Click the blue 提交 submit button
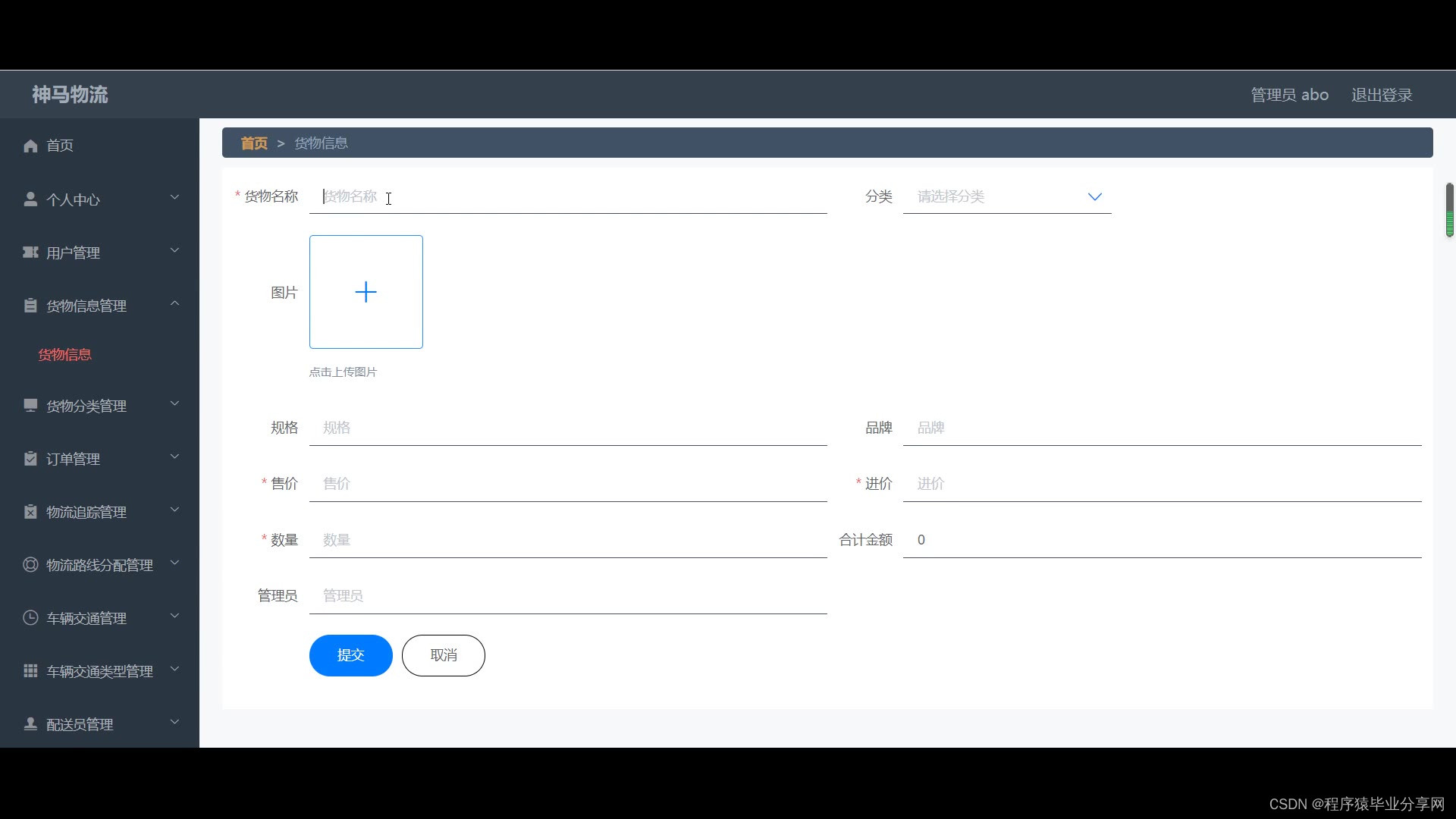Image resolution: width=1456 pixels, height=819 pixels. [x=350, y=655]
